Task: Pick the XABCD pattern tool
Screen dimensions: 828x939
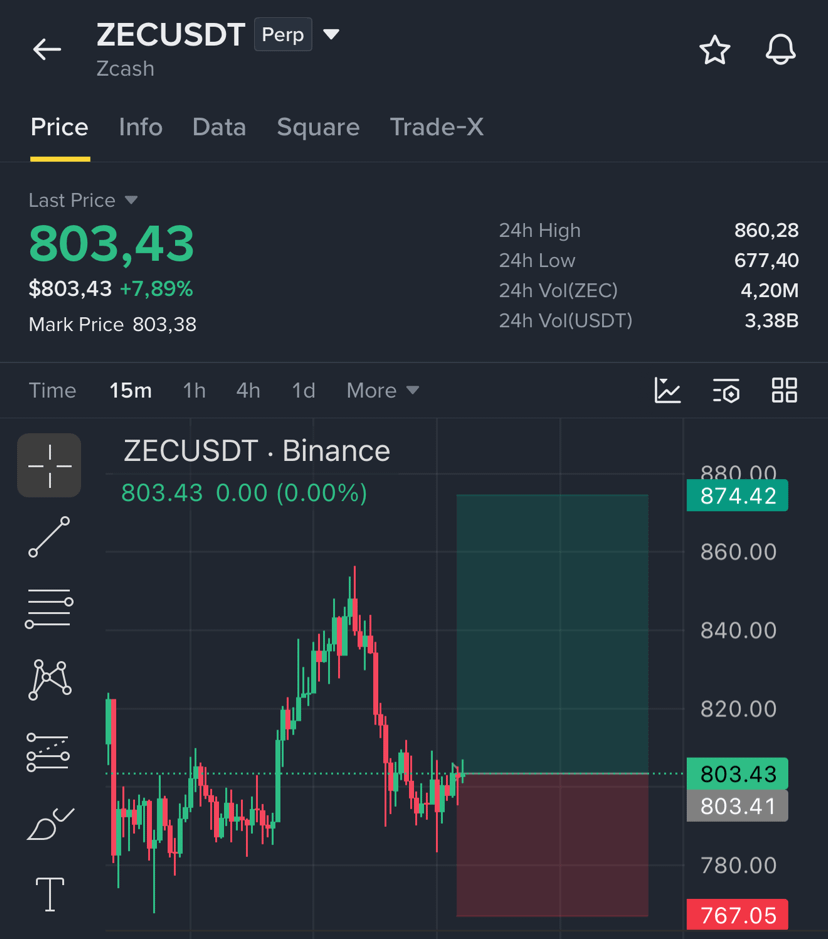Action: coord(50,680)
